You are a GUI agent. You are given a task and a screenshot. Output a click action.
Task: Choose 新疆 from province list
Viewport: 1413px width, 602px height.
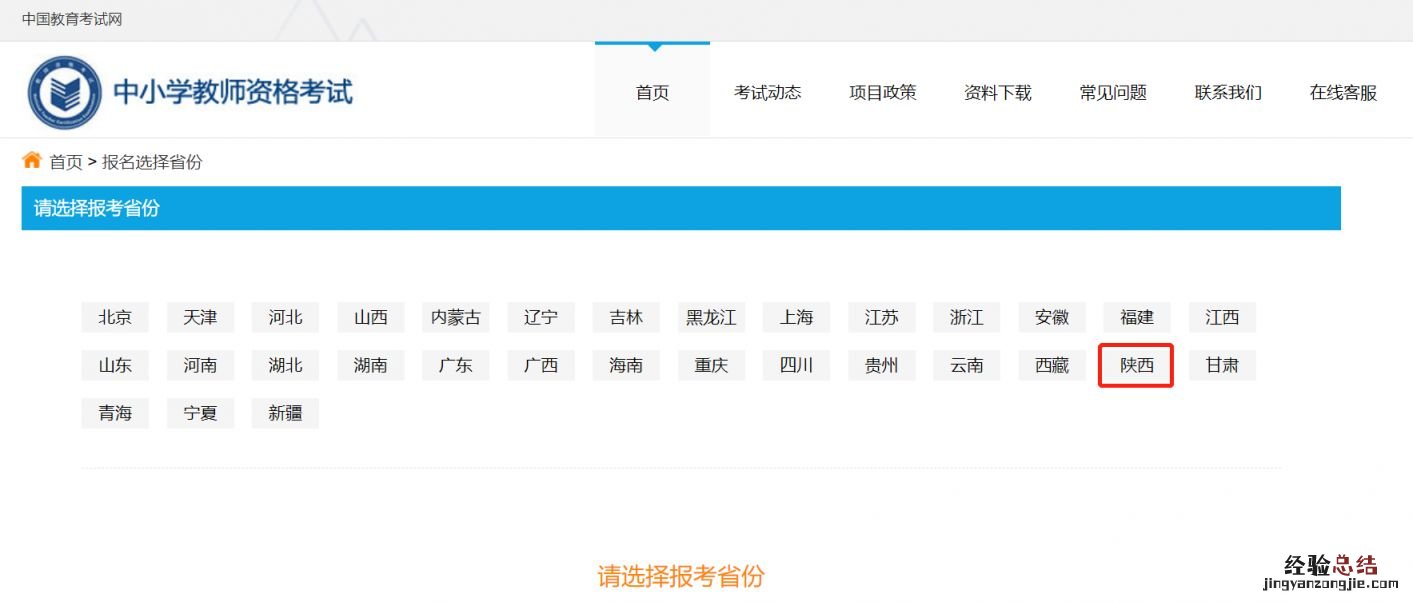pyautogui.click(x=285, y=413)
